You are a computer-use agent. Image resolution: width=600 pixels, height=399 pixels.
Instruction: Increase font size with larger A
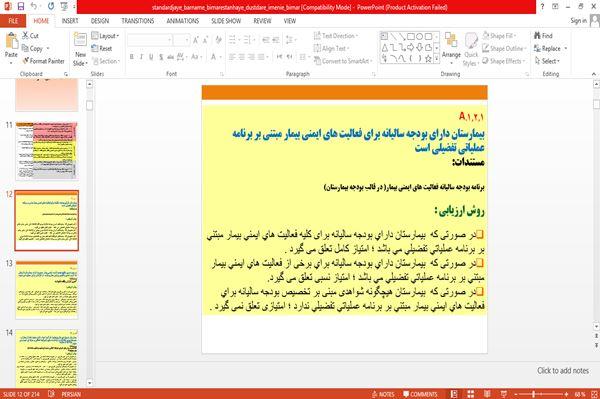click(x=196, y=40)
